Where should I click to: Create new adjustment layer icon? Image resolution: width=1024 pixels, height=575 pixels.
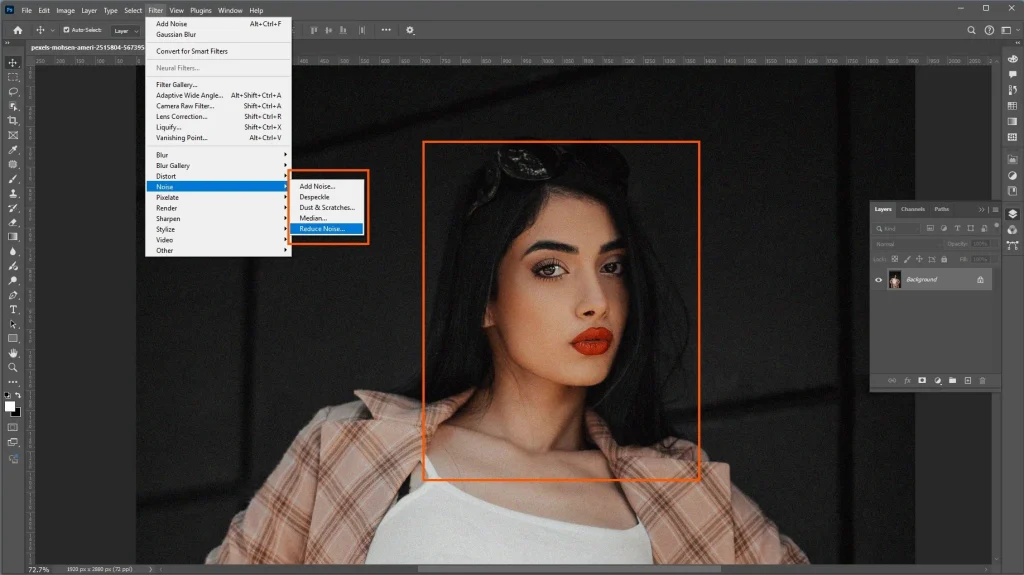(938, 380)
